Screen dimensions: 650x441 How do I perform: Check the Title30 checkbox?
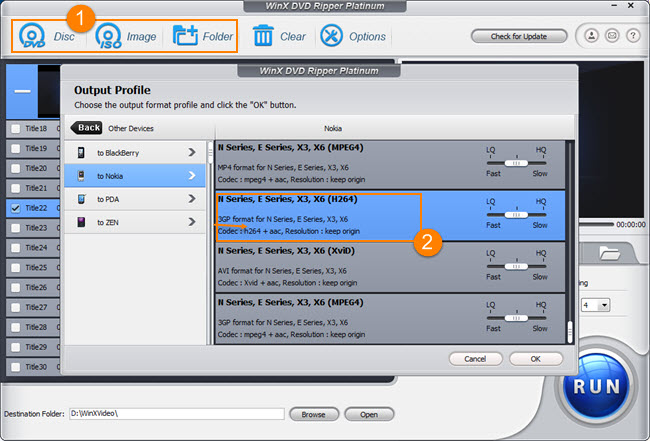click(x=15, y=367)
